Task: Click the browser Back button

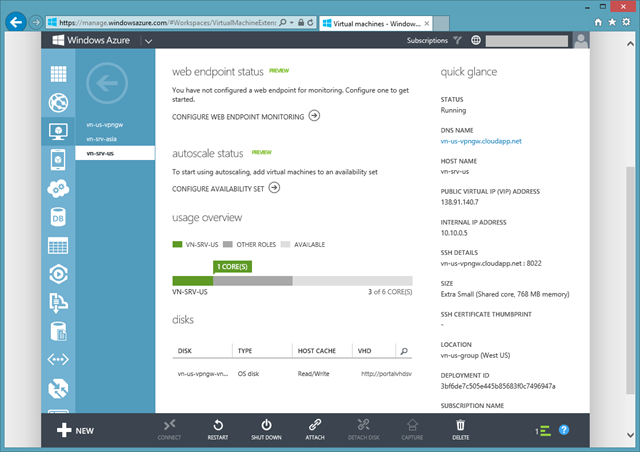Action: click(16, 22)
